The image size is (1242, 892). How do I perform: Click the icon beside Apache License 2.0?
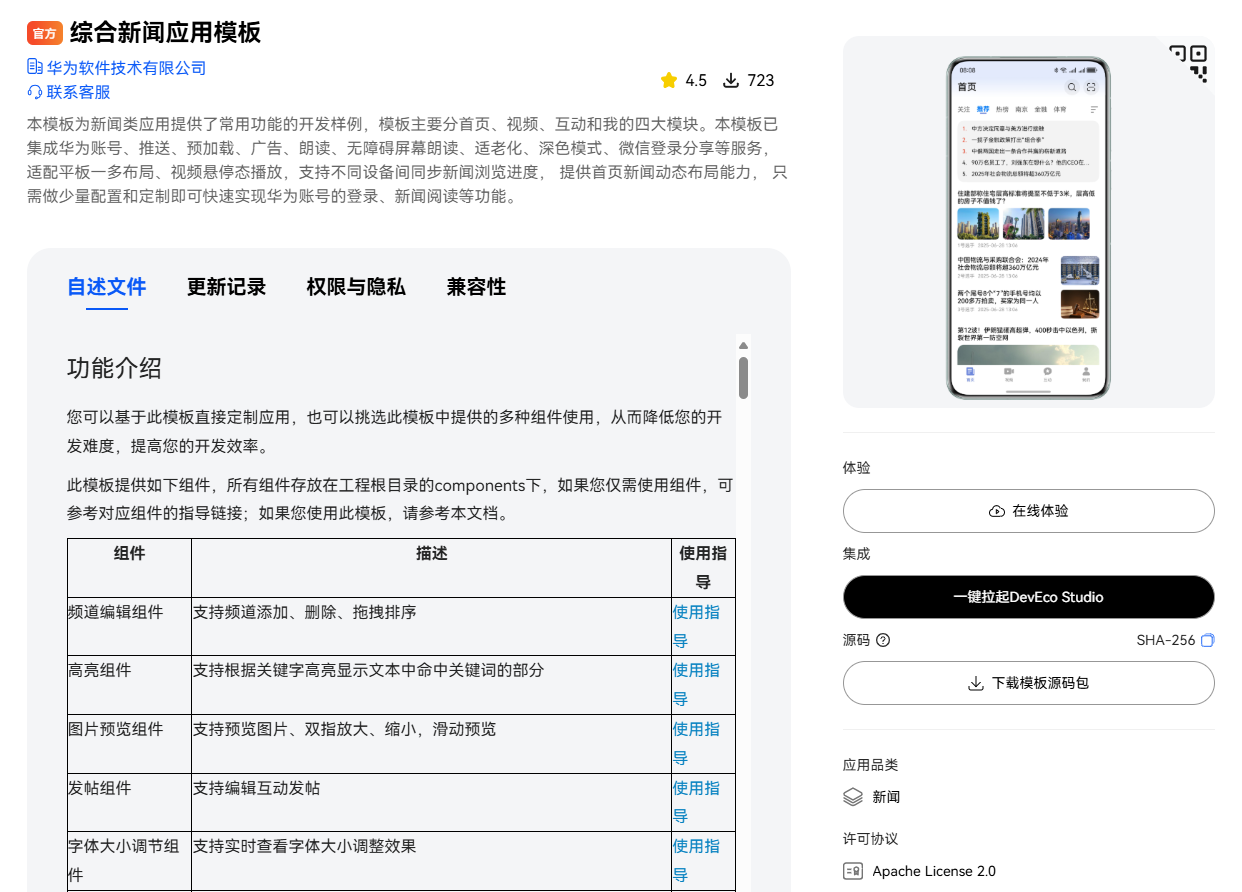pyautogui.click(x=852, y=871)
